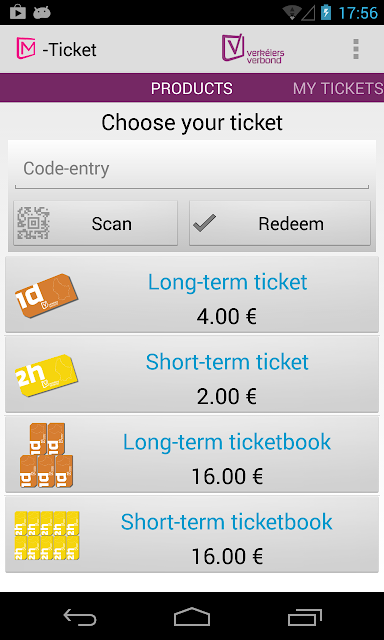Tap the Scan button label
This screenshot has height=640, width=384.
[x=111, y=224]
